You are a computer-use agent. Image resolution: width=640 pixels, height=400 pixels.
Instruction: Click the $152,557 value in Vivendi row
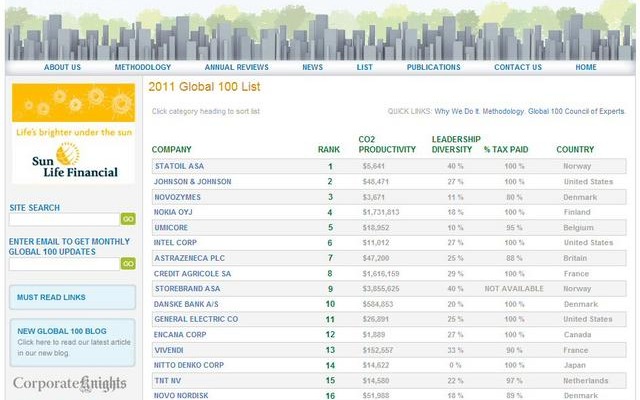coord(378,350)
